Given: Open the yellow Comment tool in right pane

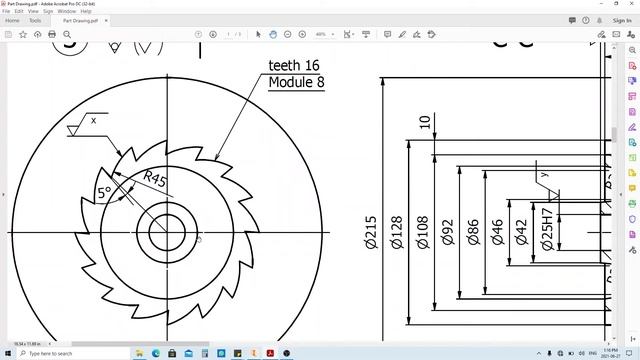Looking at the screenshot, I should point(632,189).
